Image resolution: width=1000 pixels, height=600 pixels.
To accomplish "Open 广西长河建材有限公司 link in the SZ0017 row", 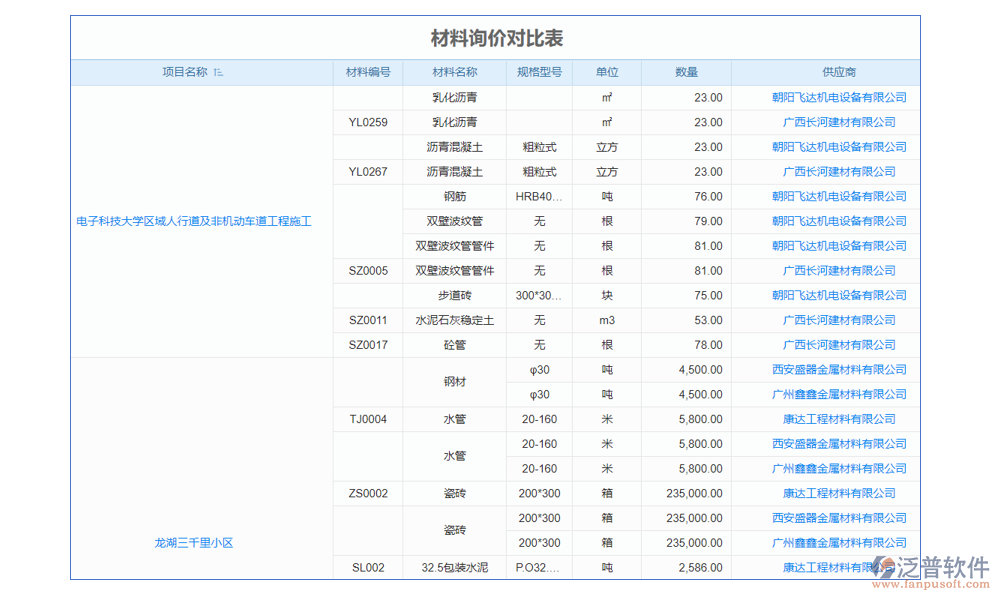I will coord(839,345).
